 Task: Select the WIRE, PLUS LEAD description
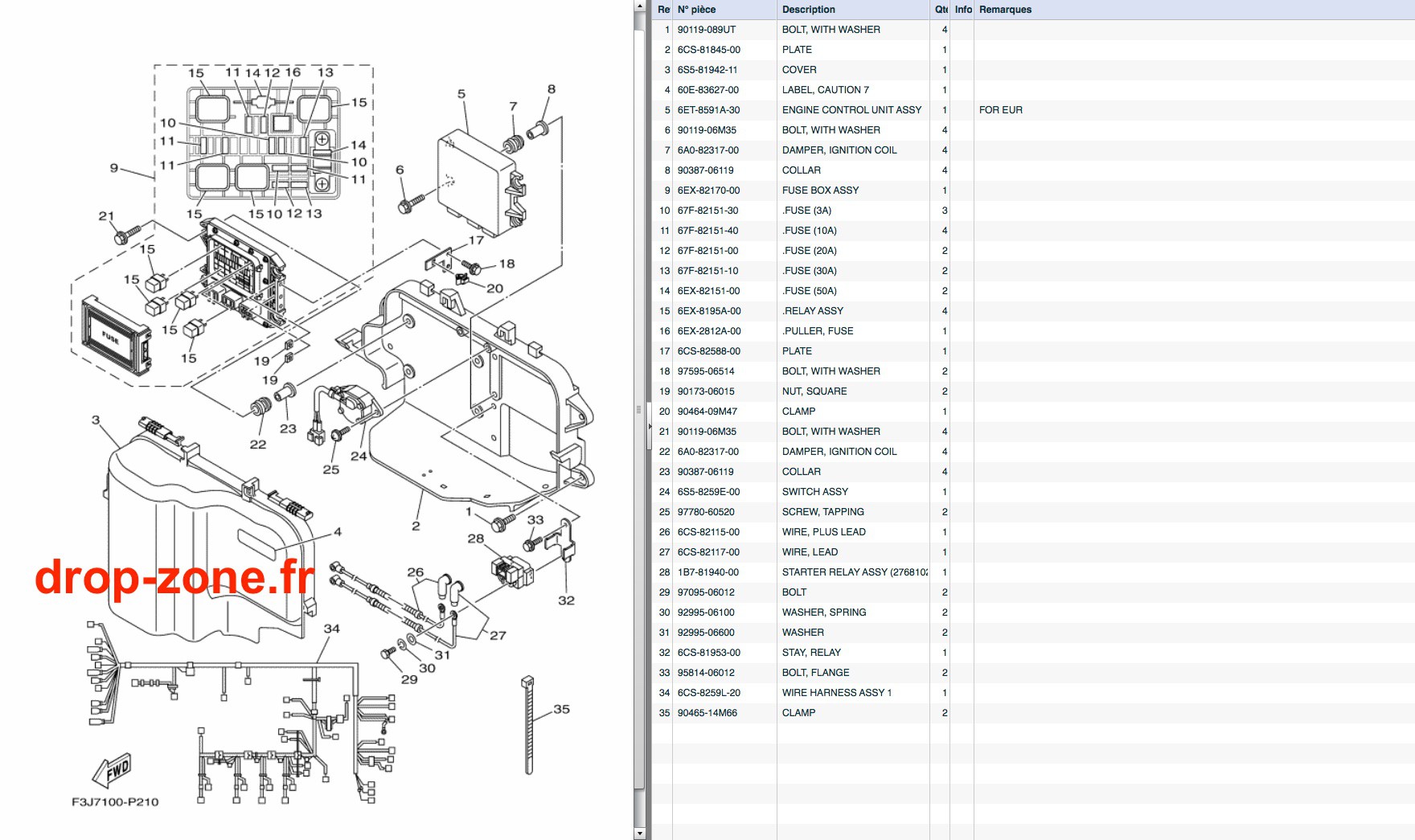click(824, 532)
